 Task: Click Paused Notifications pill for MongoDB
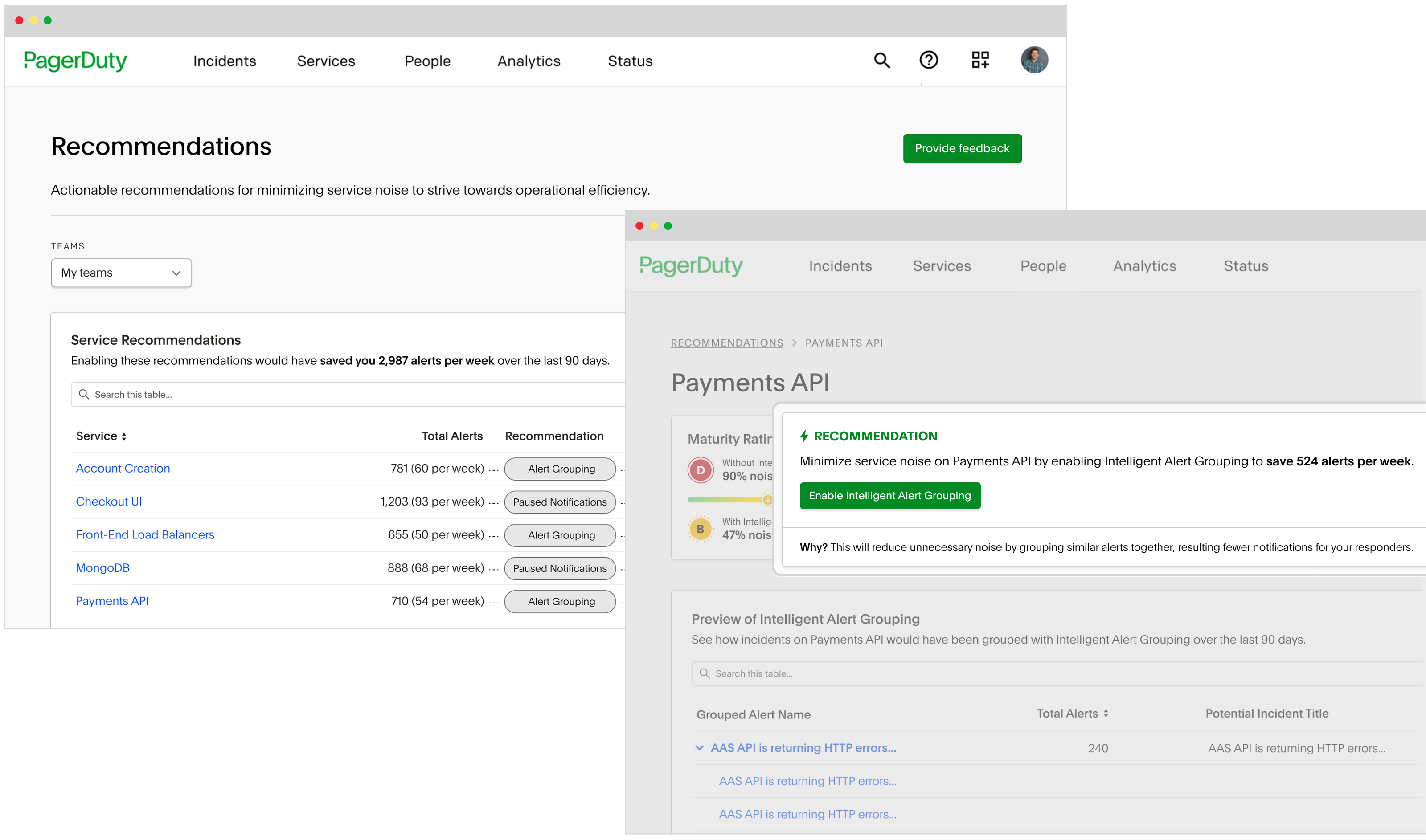click(560, 568)
